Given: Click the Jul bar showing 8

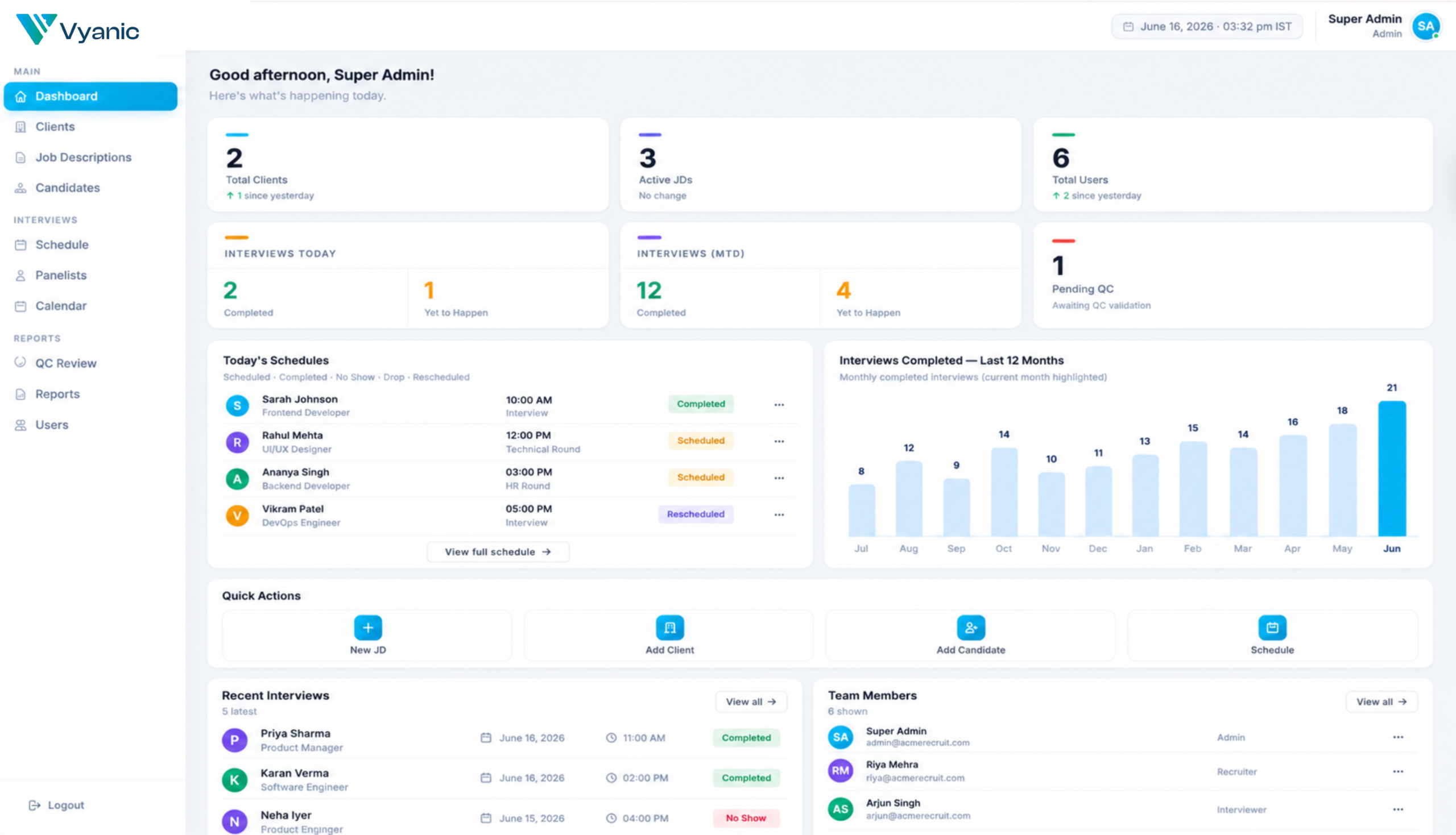Looking at the screenshot, I should [x=862, y=510].
